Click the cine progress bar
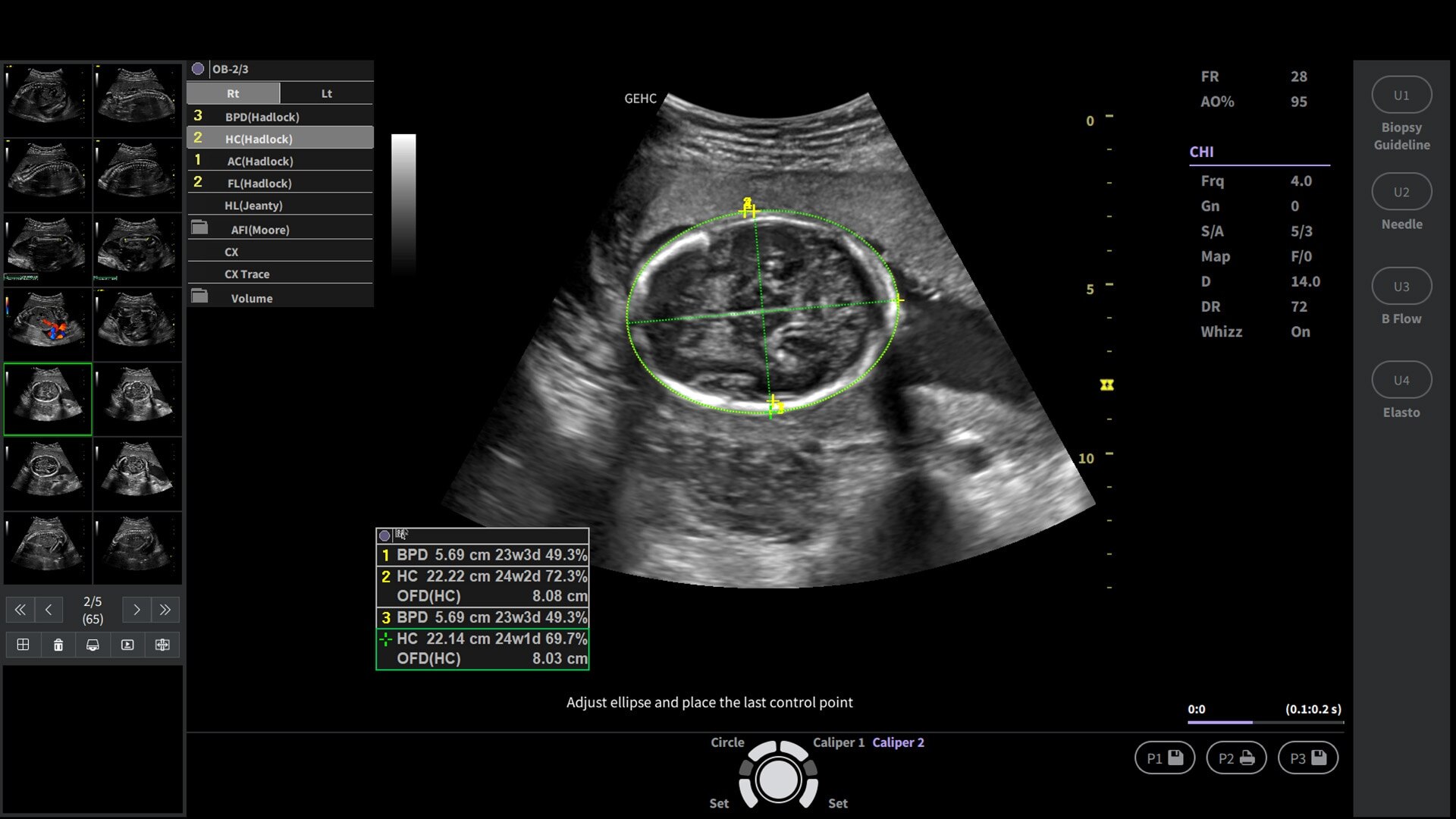This screenshot has width=1456, height=819. [x=1265, y=723]
